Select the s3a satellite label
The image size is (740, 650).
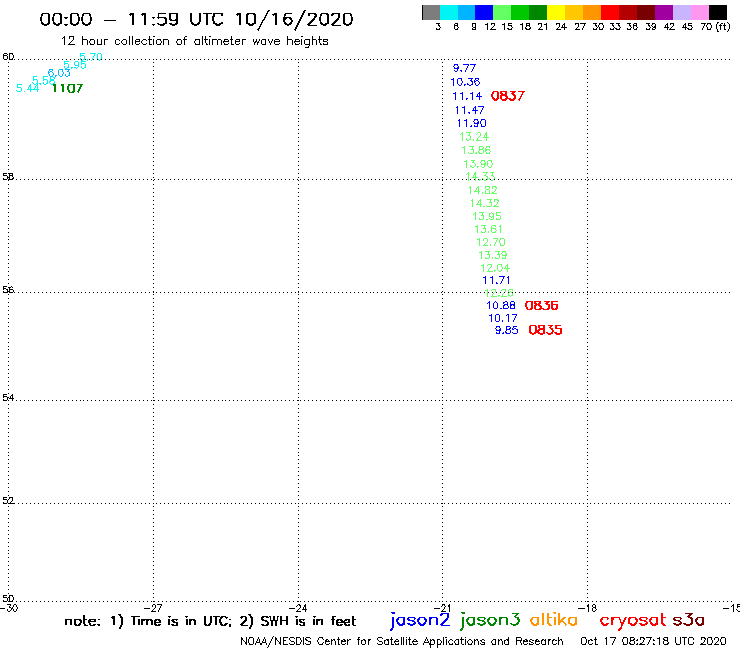click(689, 620)
